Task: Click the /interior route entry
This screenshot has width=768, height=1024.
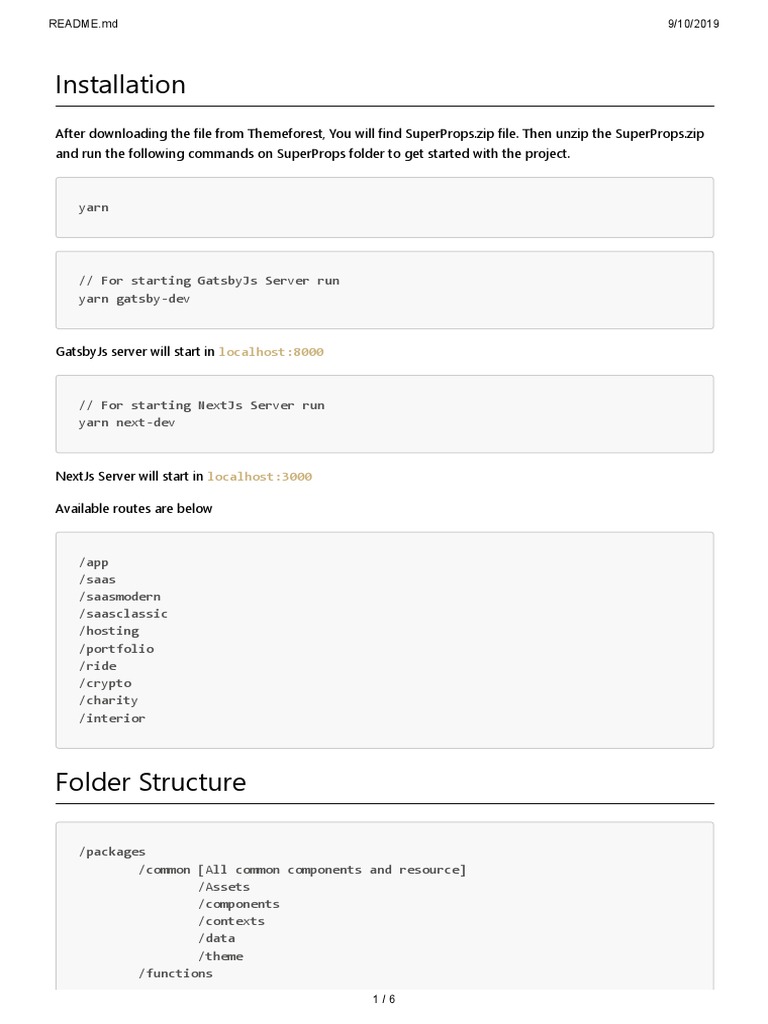Action: pos(112,718)
